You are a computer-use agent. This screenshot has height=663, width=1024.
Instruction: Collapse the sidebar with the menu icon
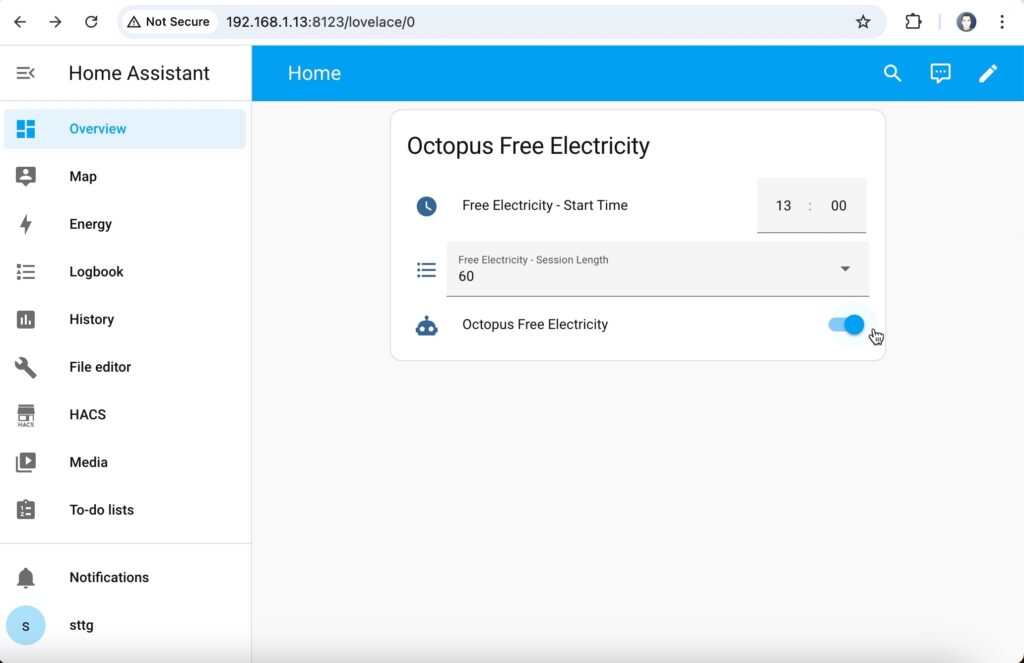tap(25, 73)
